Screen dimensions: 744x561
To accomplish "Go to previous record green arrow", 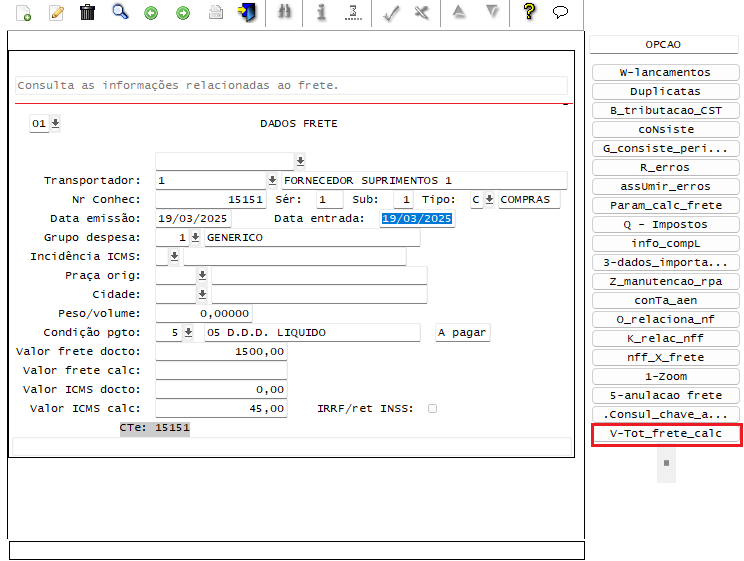I will tap(151, 13).
